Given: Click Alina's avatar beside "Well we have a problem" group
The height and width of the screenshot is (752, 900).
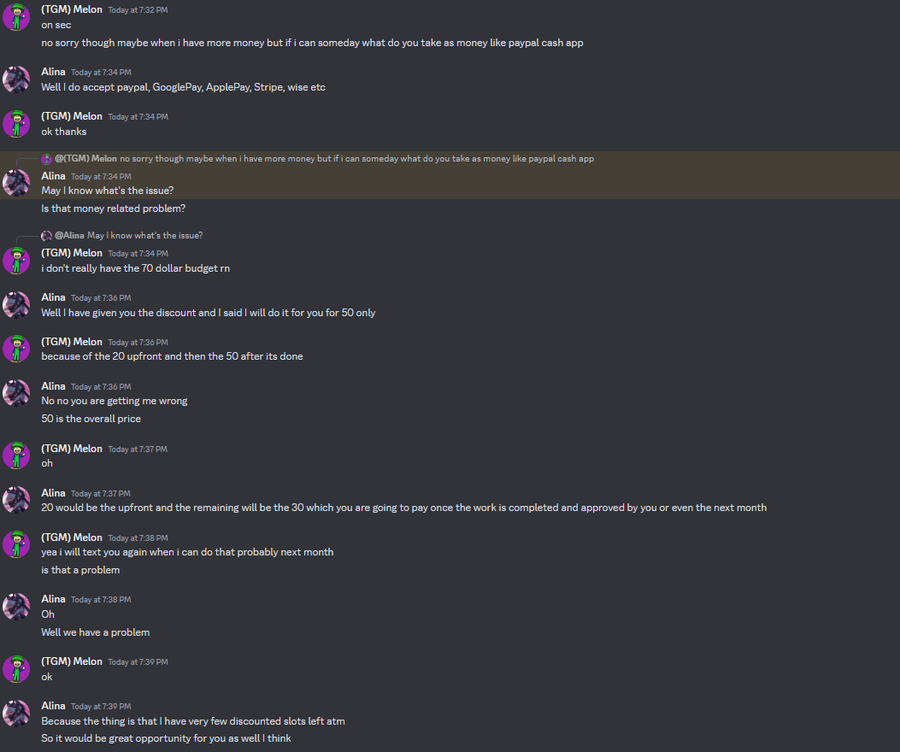Looking at the screenshot, I should 16,606.
